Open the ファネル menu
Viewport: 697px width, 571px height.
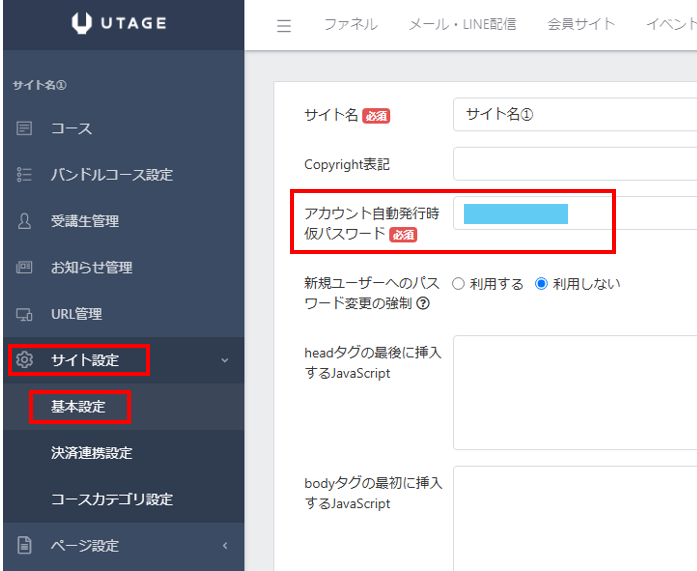350,25
